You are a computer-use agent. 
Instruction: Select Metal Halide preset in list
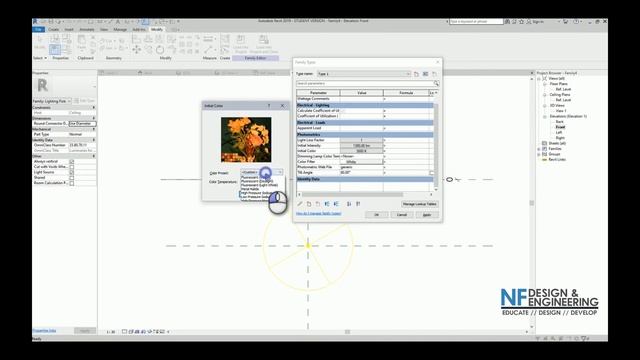[x=250, y=189]
